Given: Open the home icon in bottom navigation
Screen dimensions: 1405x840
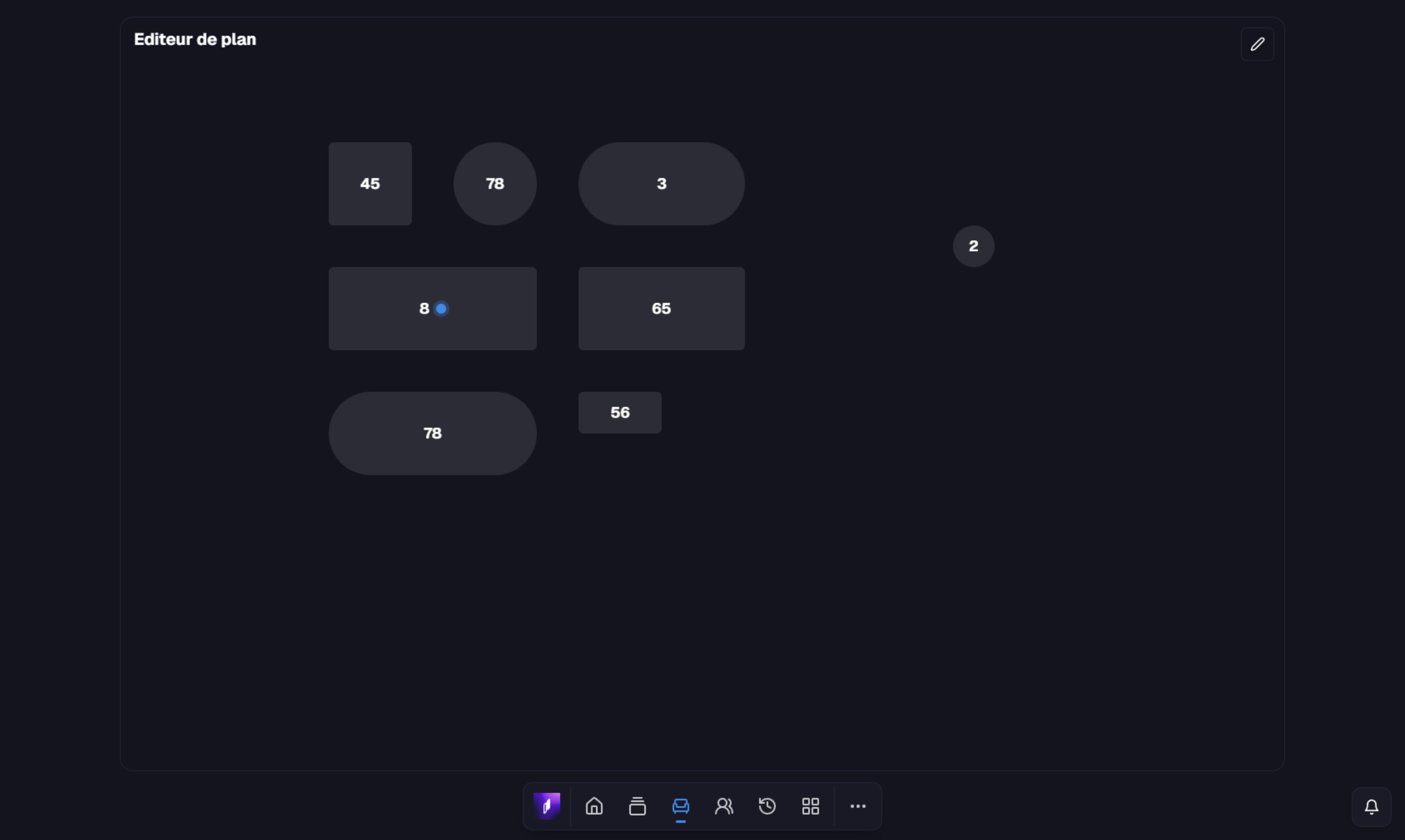Looking at the screenshot, I should pos(594,806).
